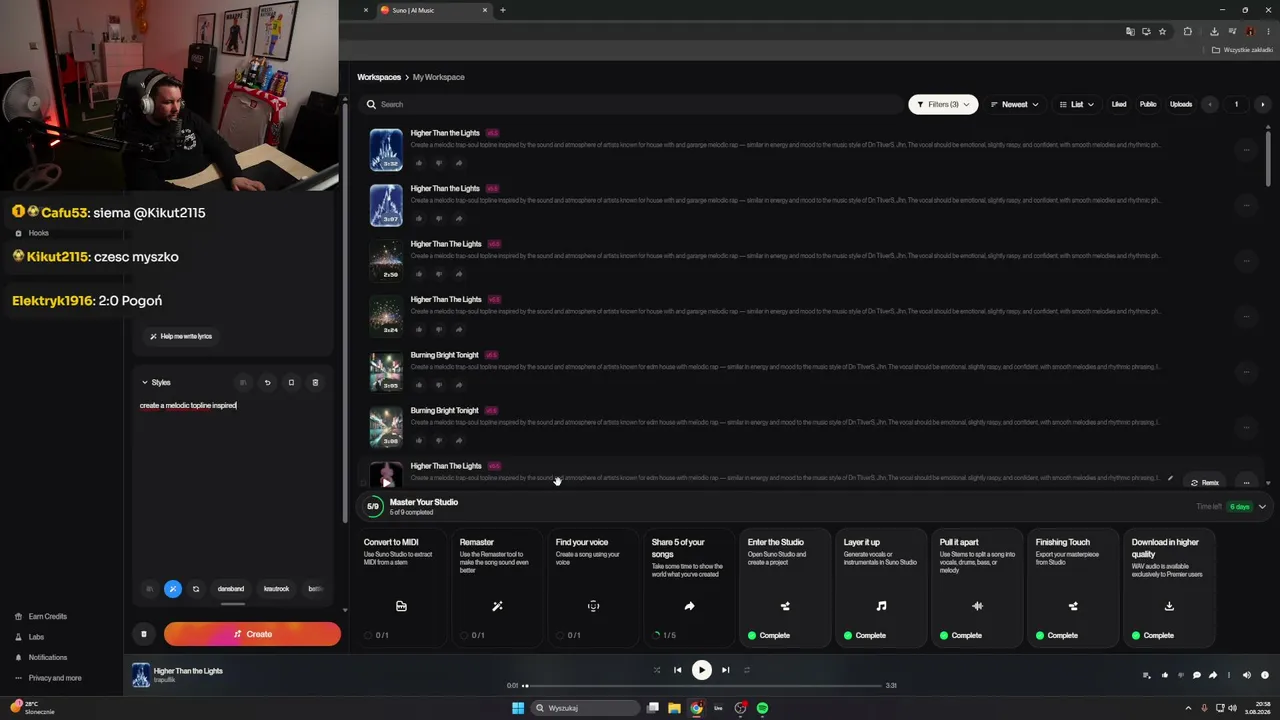
Task: Open the Filters (3) dropdown
Action: pyautogui.click(x=943, y=104)
